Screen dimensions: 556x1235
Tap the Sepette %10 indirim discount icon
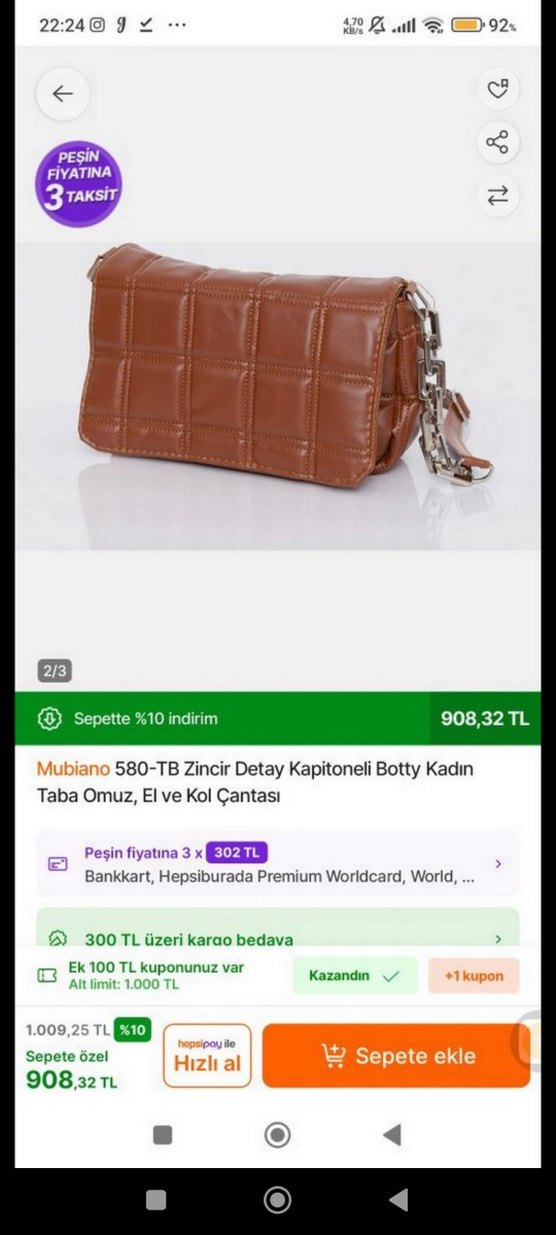tap(49, 718)
